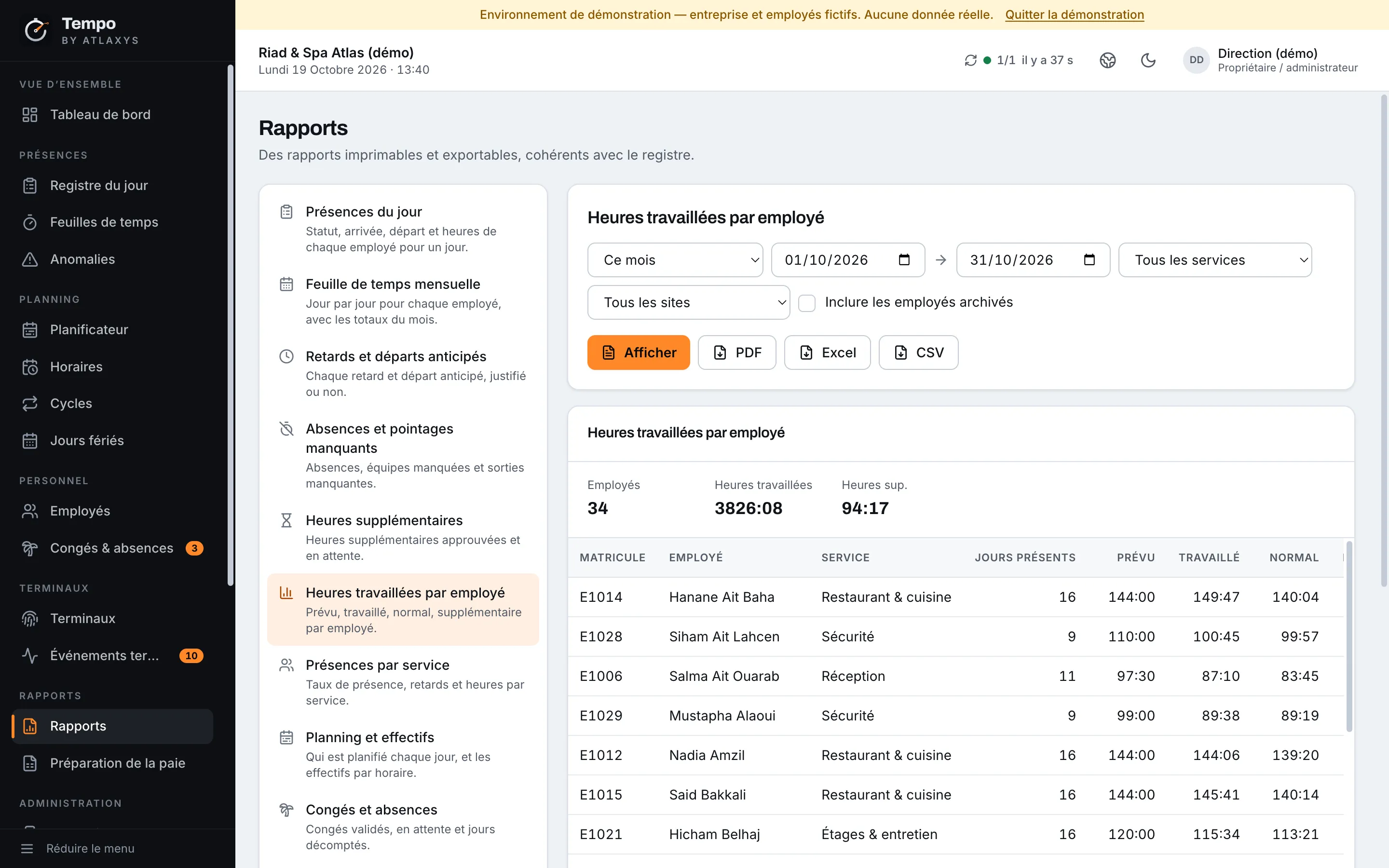Select Planning et effectifs report
Image resolution: width=1389 pixels, height=868 pixels.
click(403, 754)
